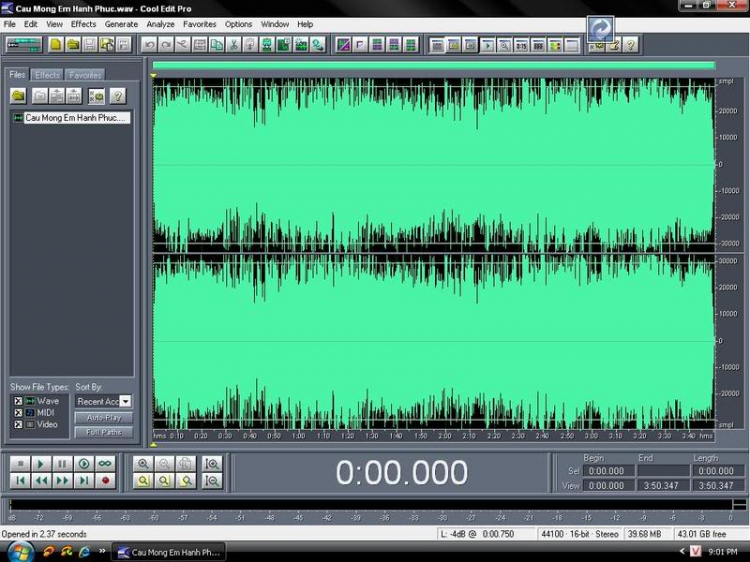Click the 2:00 mark on the time ruler
The image size is (750, 562).
click(x=444, y=436)
